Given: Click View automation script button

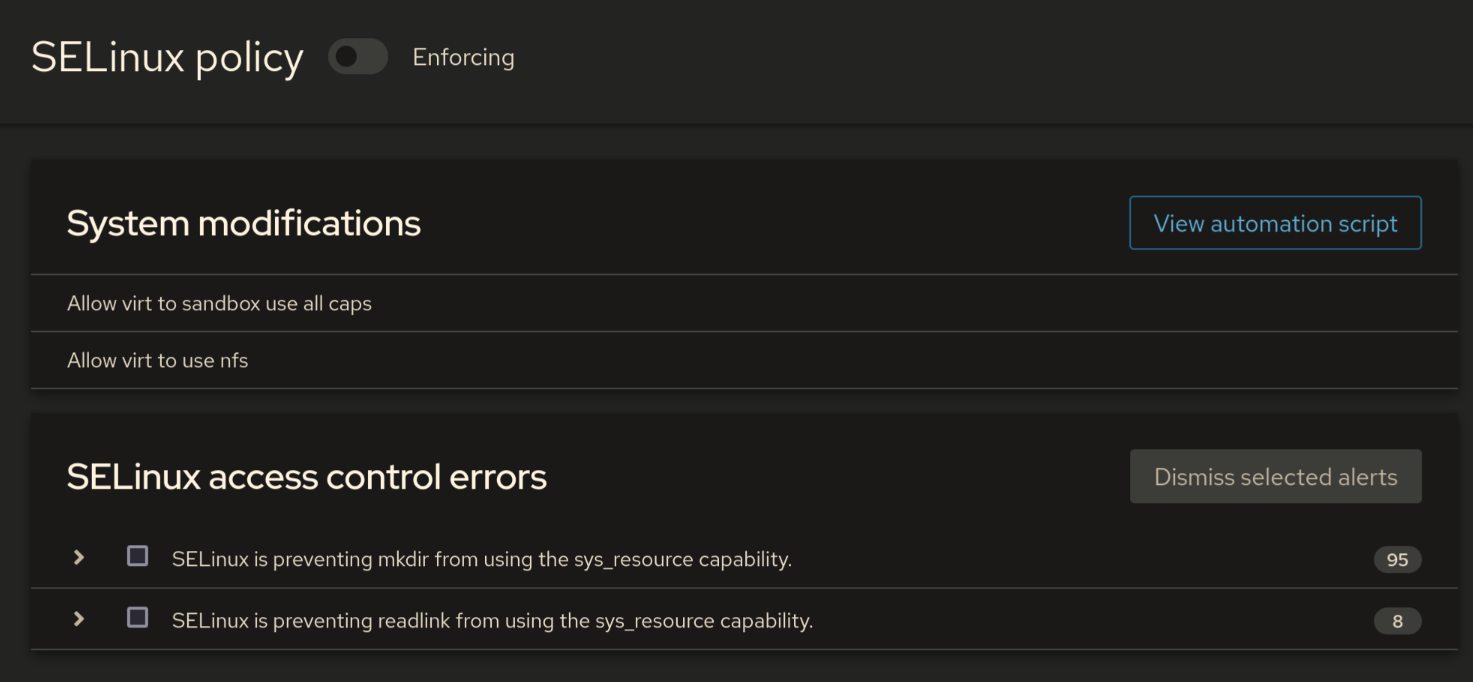Looking at the screenshot, I should point(1275,223).
